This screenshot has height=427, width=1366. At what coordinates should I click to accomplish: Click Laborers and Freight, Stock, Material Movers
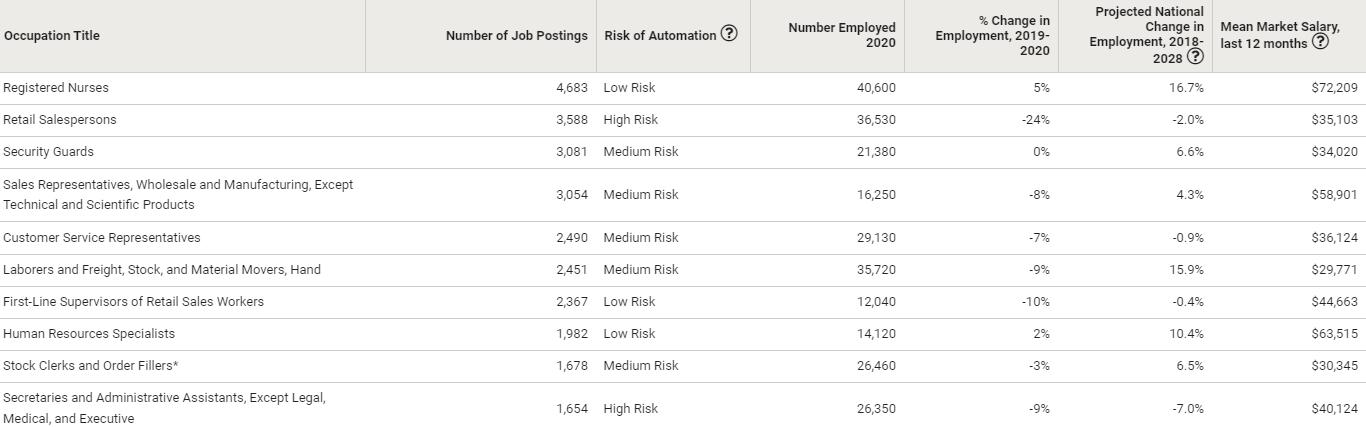(x=162, y=270)
